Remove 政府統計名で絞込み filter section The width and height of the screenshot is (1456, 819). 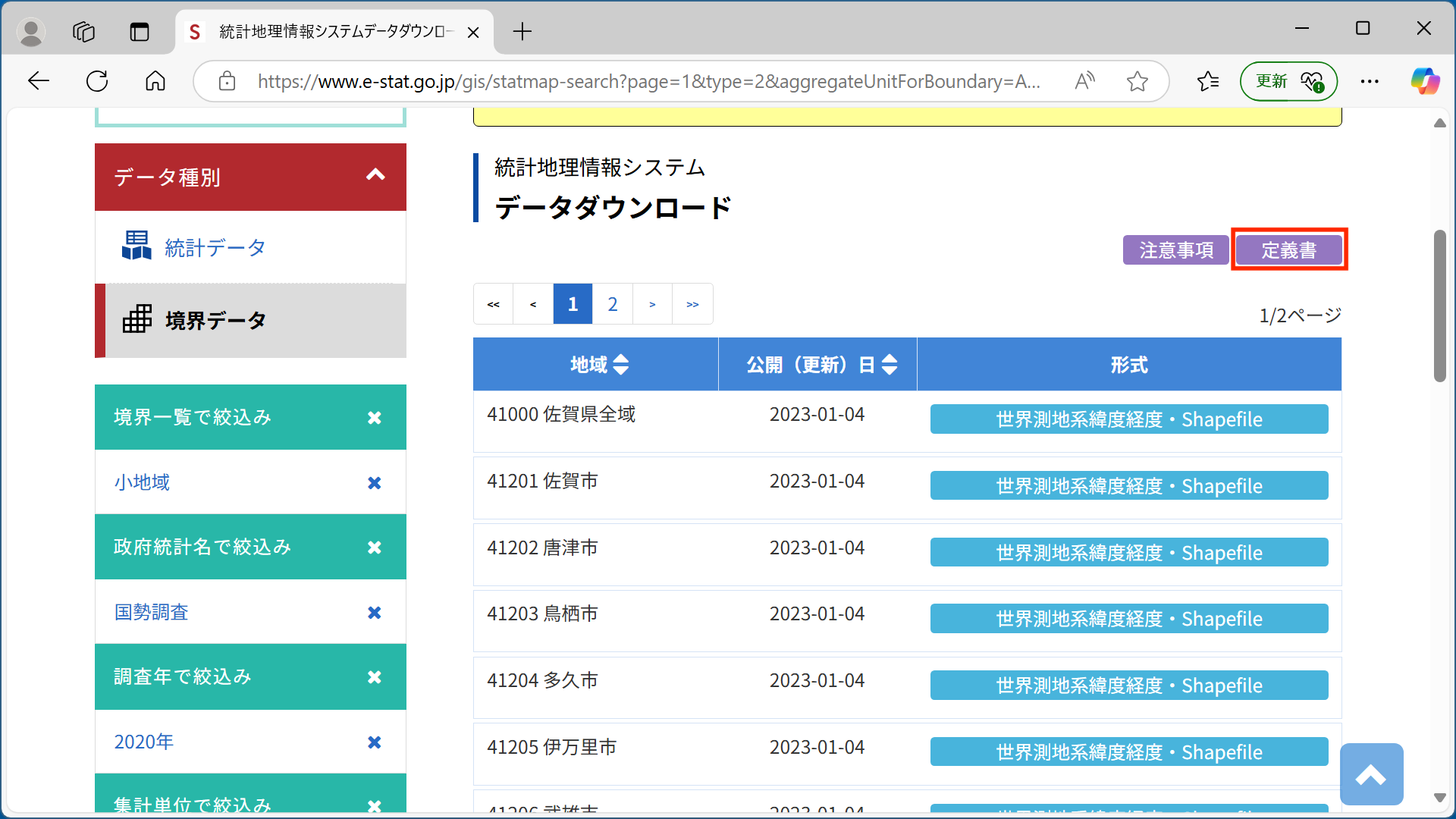coord(374,548)
